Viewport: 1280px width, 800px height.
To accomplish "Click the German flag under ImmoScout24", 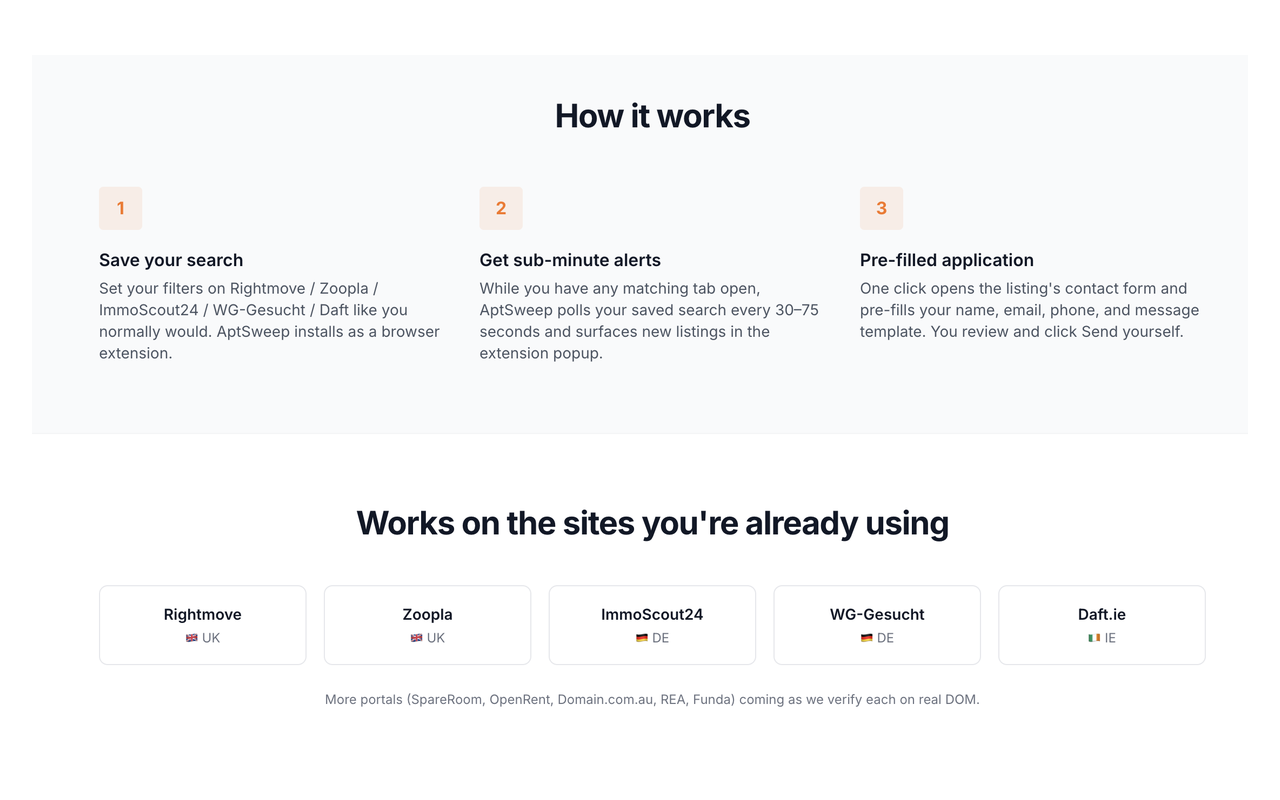I will coord(641,638).
